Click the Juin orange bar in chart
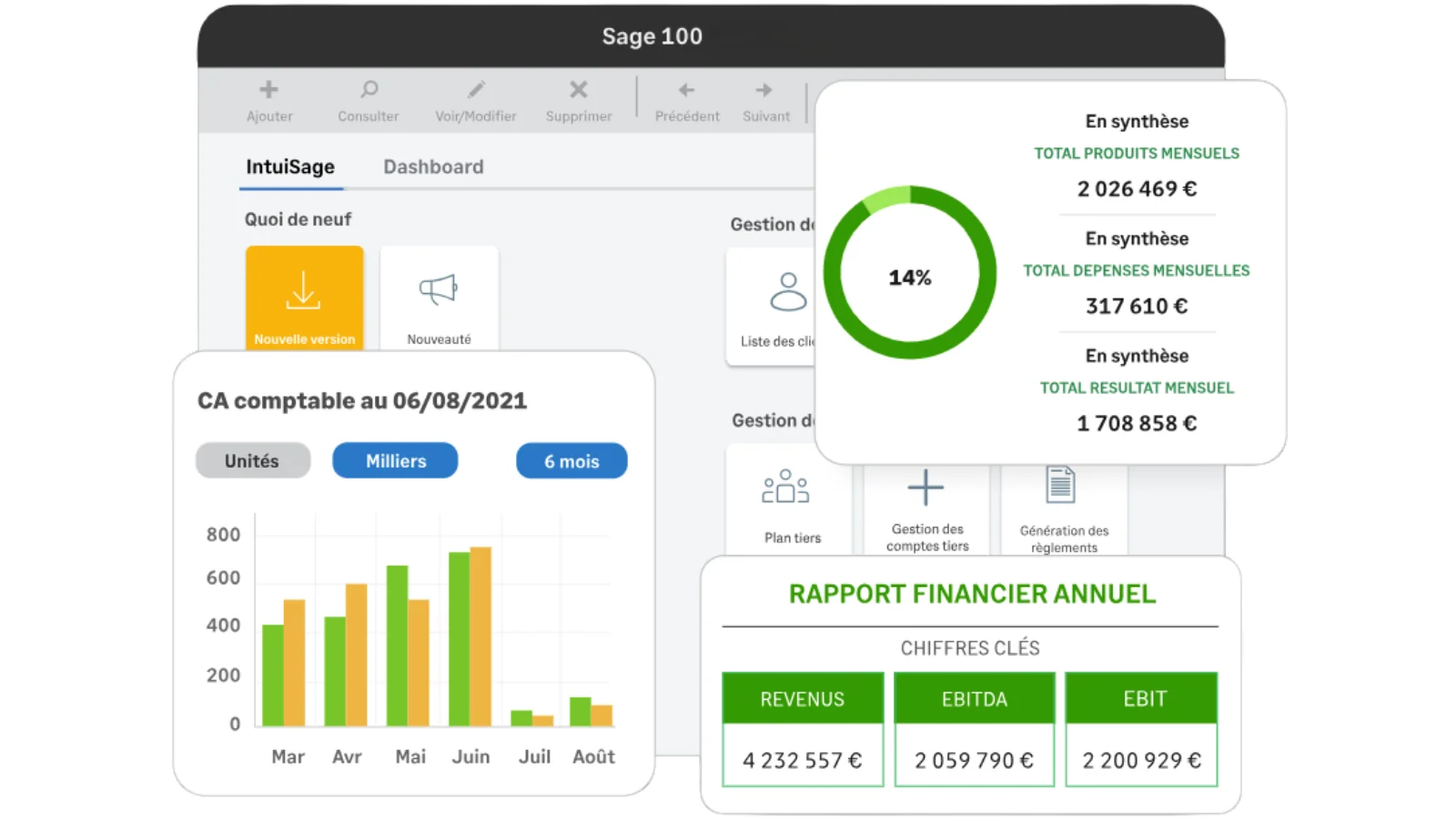Image resolution: width=1456 pixels, height=819 pixels. tap(480, 636)
